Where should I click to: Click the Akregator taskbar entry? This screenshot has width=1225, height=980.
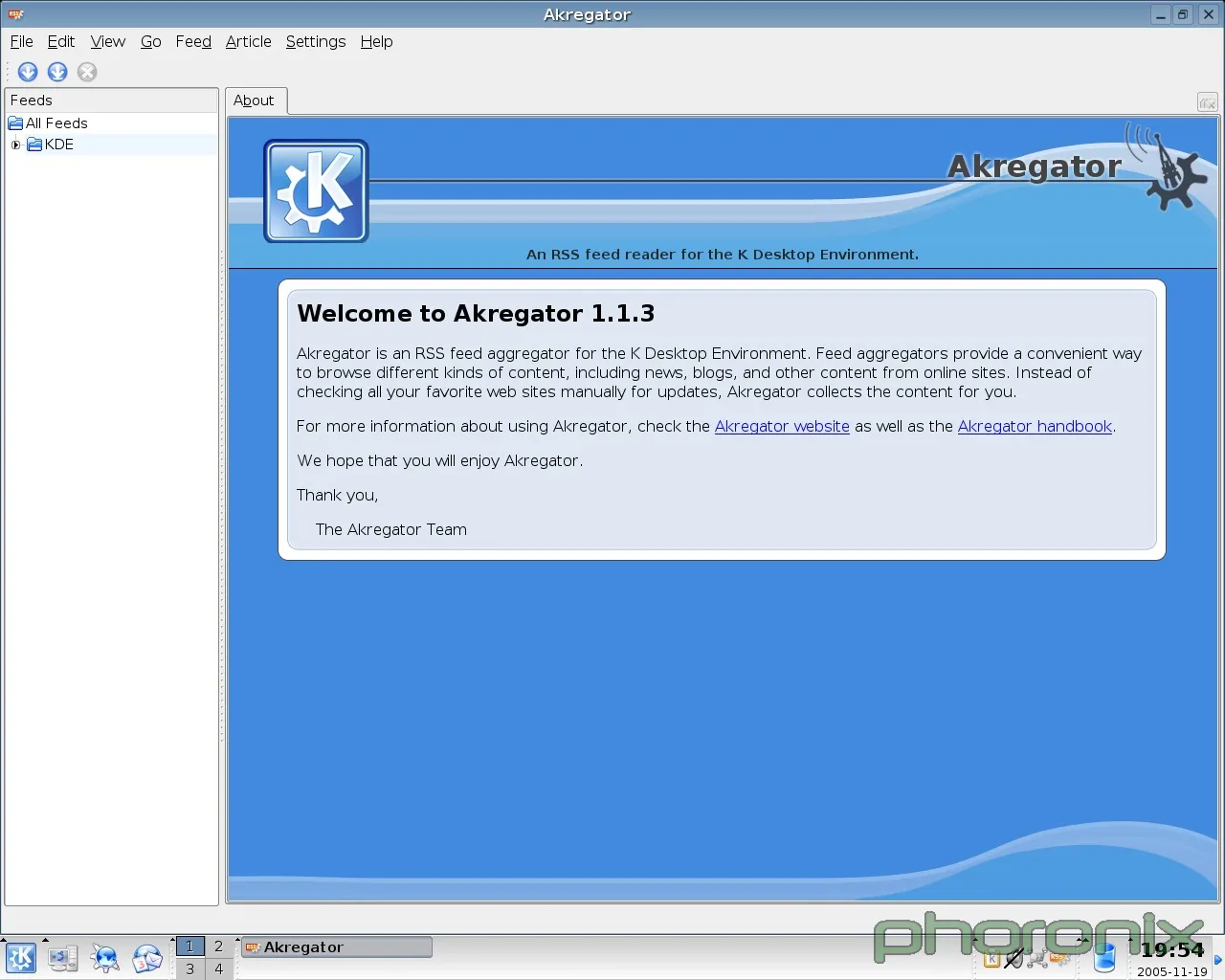[336, 947]
